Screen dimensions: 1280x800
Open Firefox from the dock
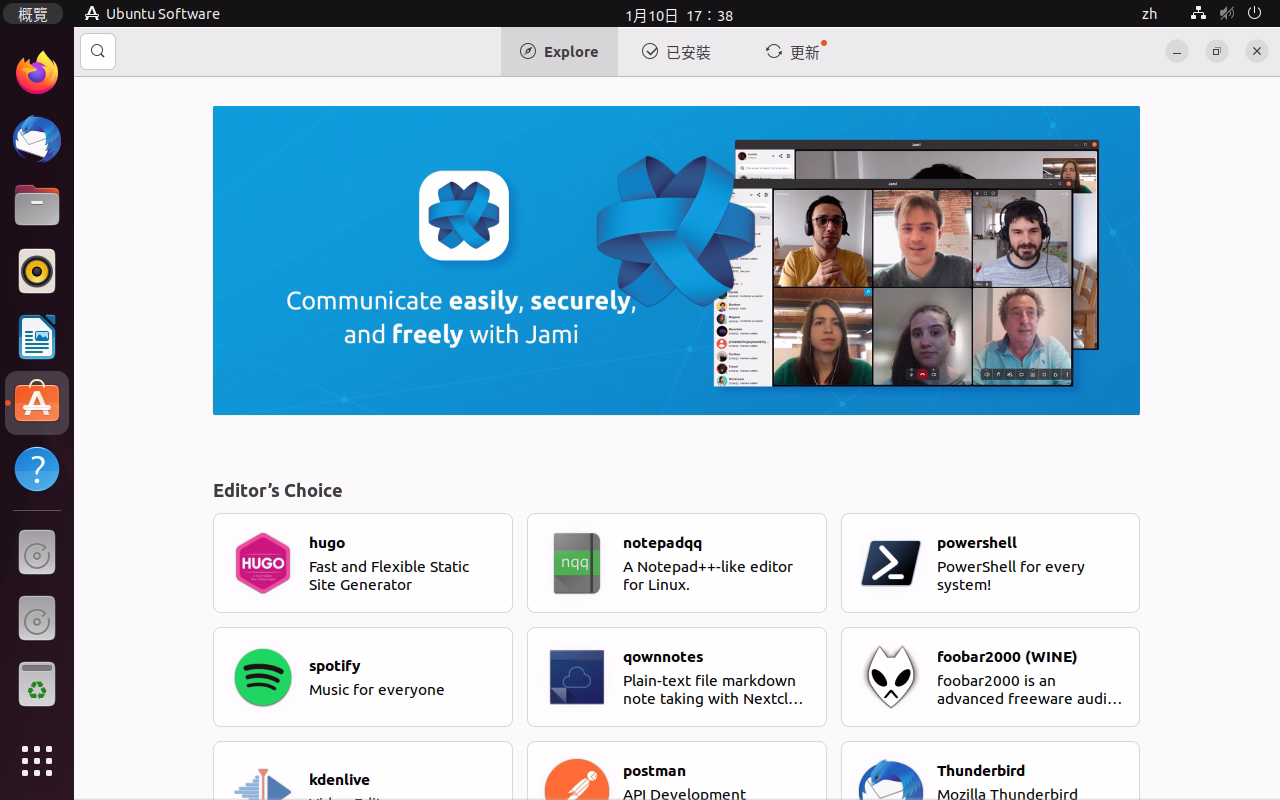[x=37, y=73]
